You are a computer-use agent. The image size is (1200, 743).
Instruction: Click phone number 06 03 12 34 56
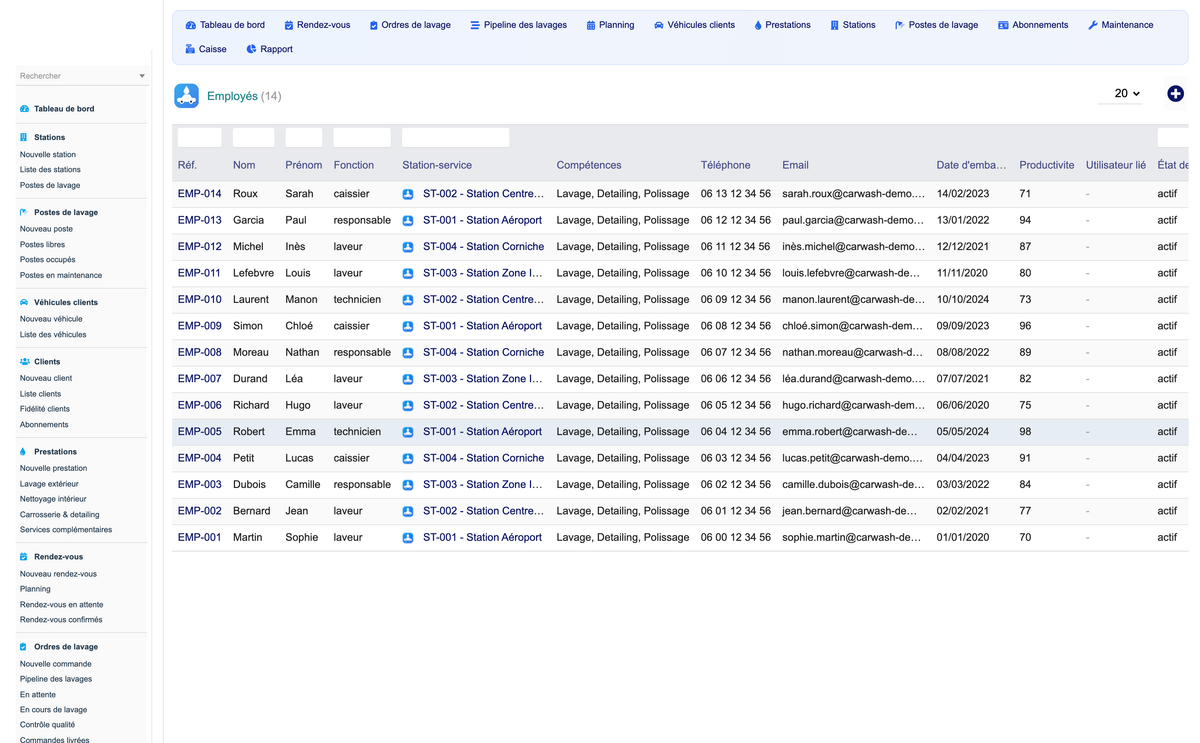(x=736, y=458)
